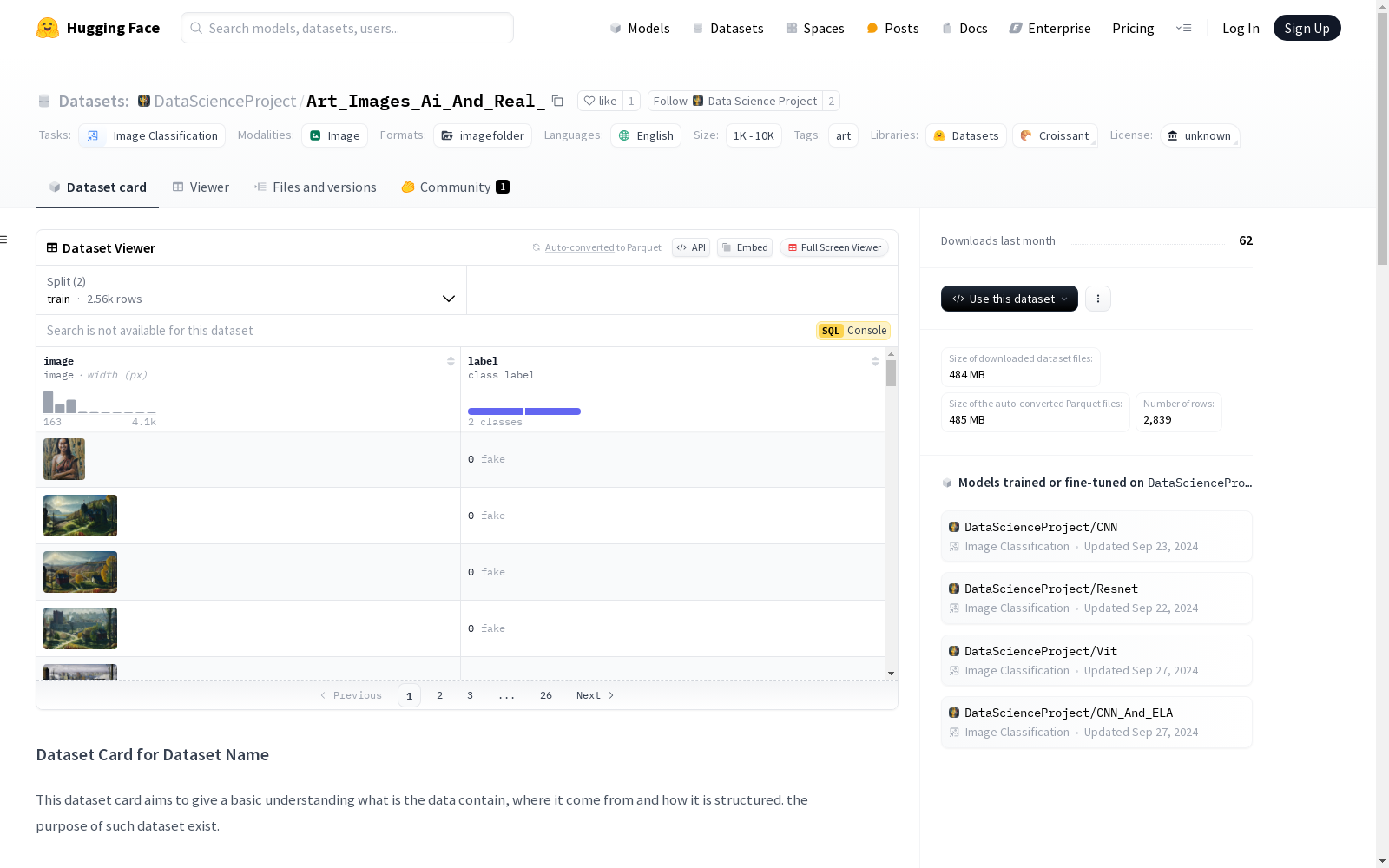The width and height of the screenshot is (1389, 868).
Task: Open the Full Screen Viewer
Action: pyautogui.click(x=834, y=247)
